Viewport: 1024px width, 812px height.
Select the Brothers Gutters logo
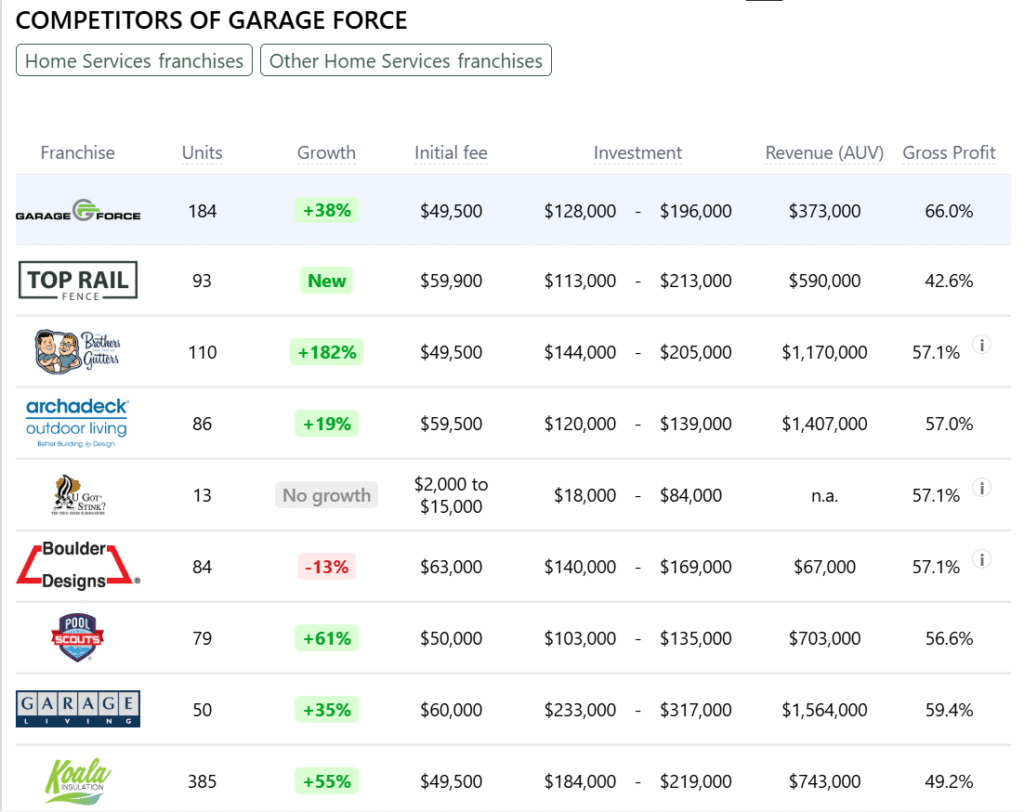[77, 351]
